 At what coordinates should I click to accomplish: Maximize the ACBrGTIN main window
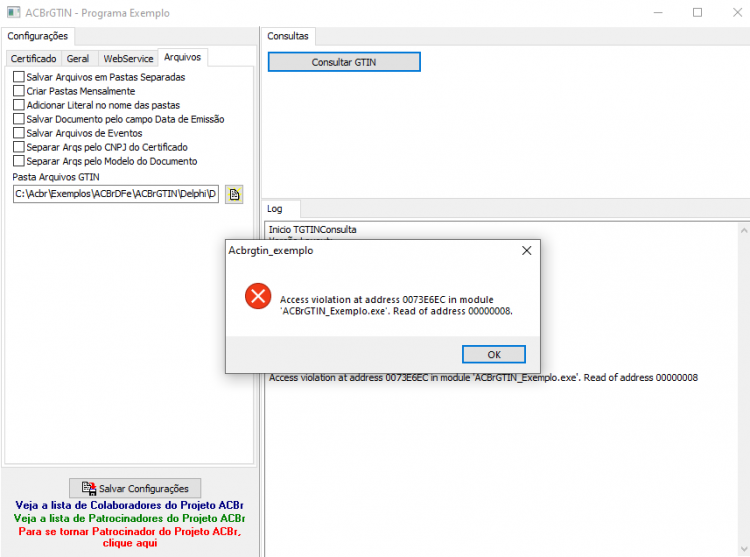pos(697,12)
